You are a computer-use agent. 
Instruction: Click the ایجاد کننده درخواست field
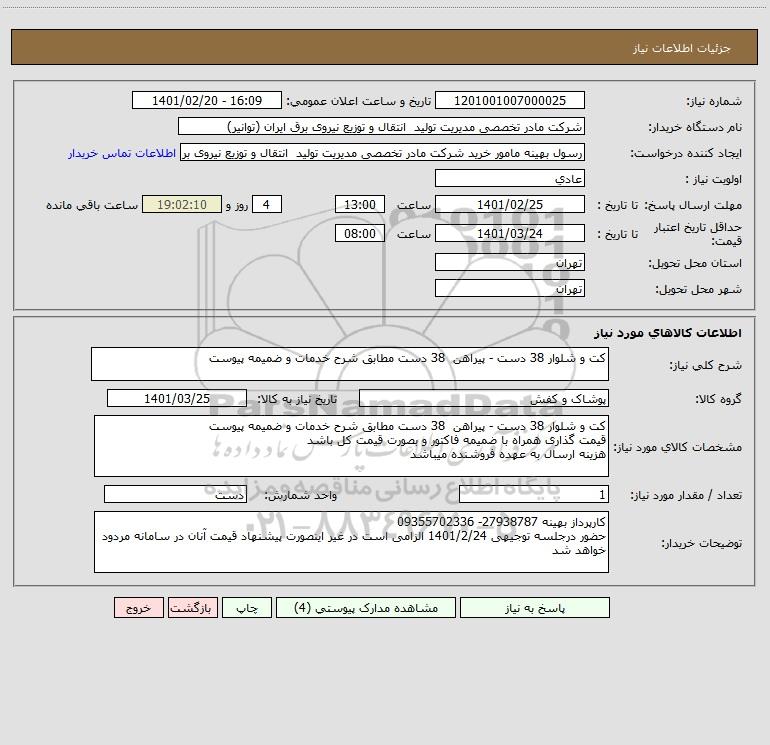point(382,152)
